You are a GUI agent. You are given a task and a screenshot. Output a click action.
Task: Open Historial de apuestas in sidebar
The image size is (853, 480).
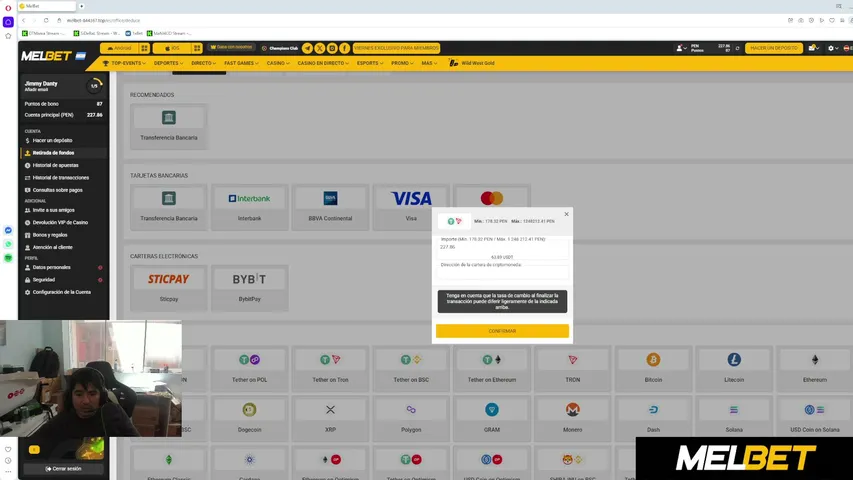[55, 165]
